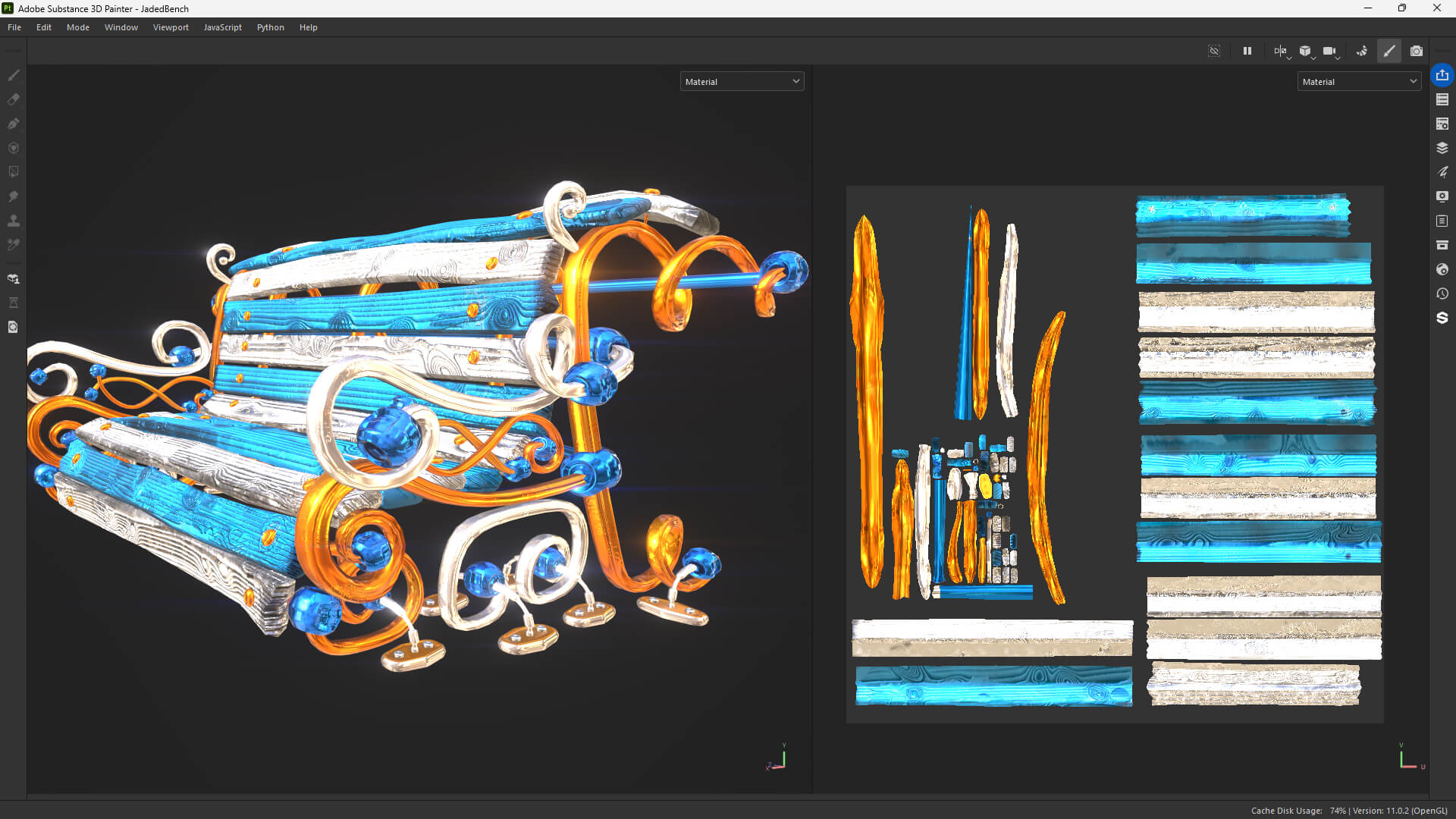The image size is (1456, 819).
Task: Open the Layers panel stack icon
Action: pyautogui.click(x=1442, y=148)
